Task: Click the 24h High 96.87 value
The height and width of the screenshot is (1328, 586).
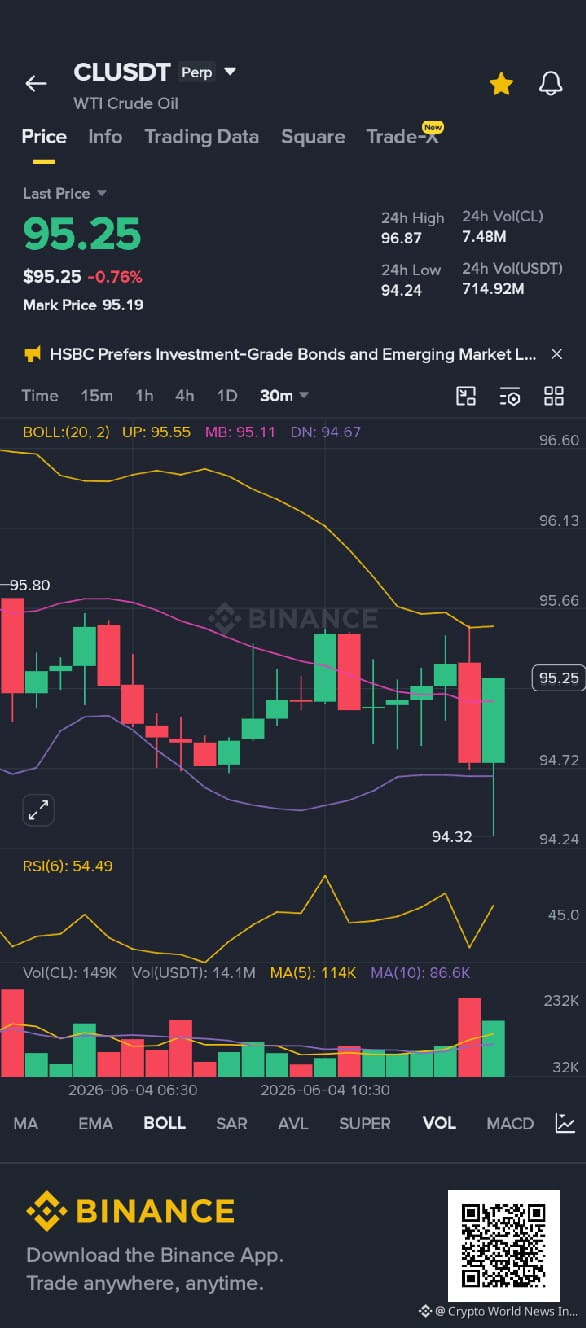Action: (x=402, y=238)
